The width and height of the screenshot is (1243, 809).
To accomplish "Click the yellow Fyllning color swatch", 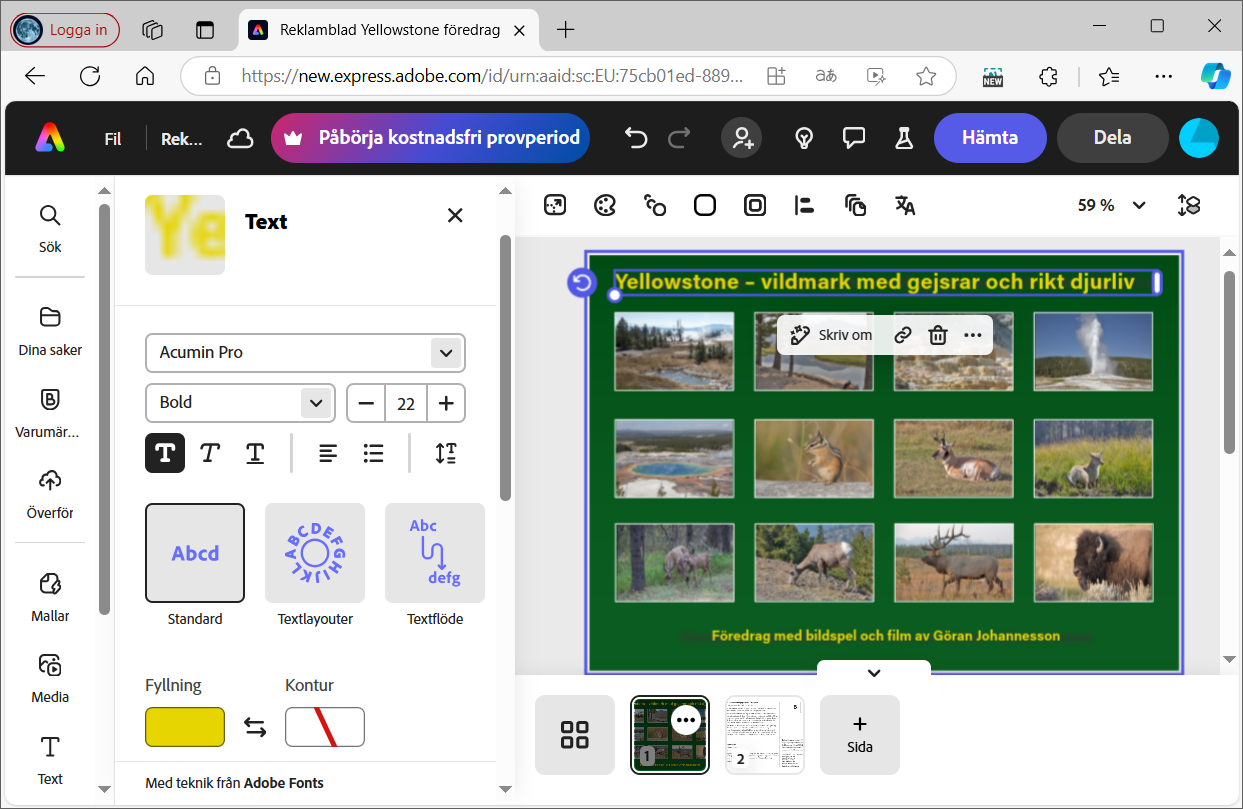I will [185, 727].
